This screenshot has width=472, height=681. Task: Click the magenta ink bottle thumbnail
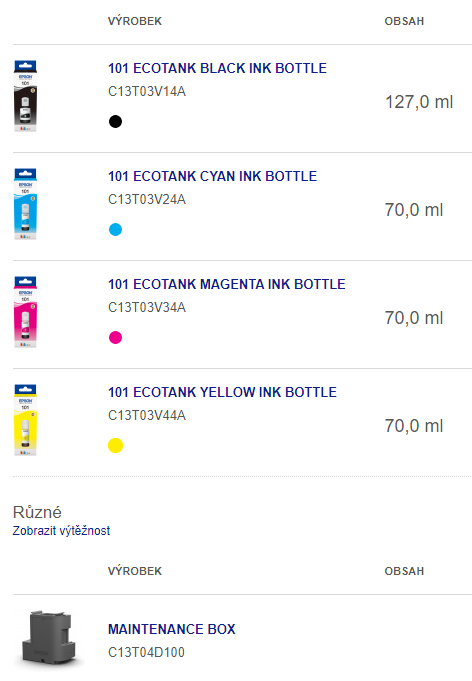tap(25, 312)
